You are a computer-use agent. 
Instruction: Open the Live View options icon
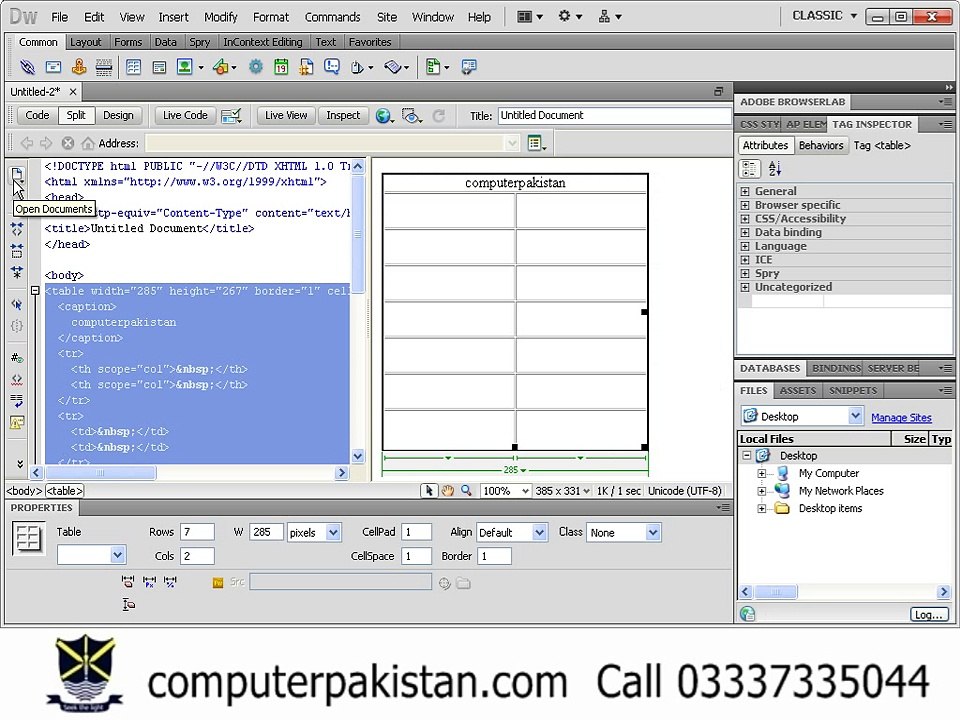click(x=231, y=115)
